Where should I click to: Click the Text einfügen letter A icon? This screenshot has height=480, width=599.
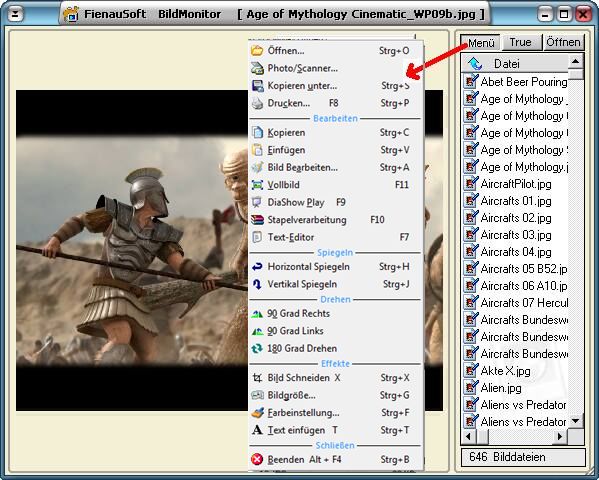257,430
